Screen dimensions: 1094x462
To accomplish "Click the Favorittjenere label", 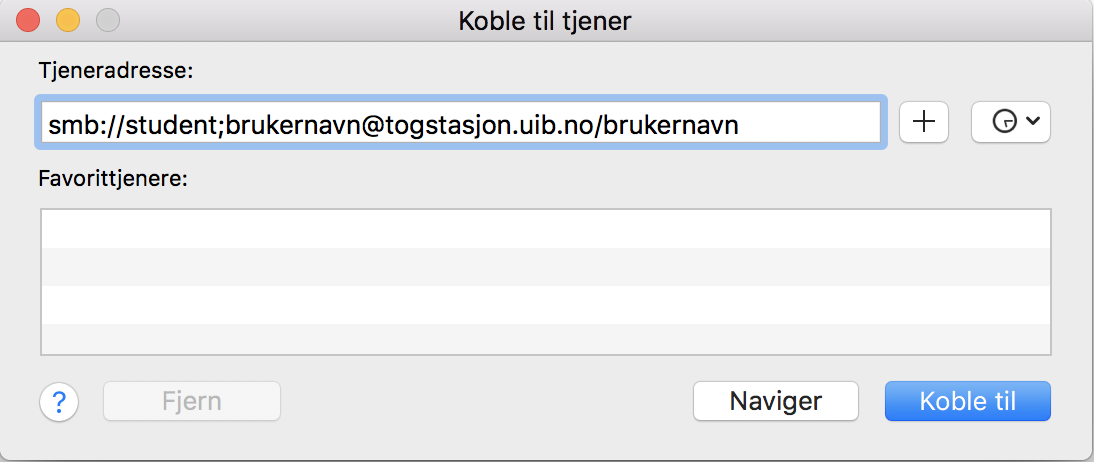I will coord(113,180).
